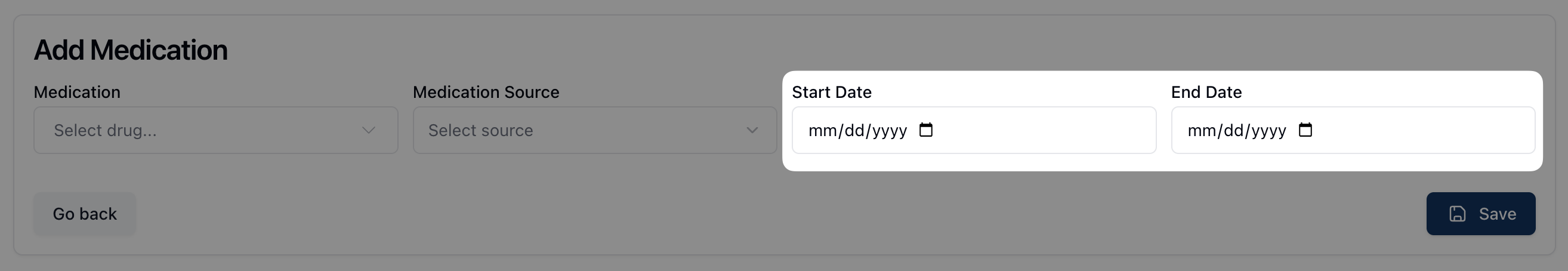Image resolution: width=1568 pixels, height=271 pixels.
Task: Click the Add Medication heading
Action: 130,50
